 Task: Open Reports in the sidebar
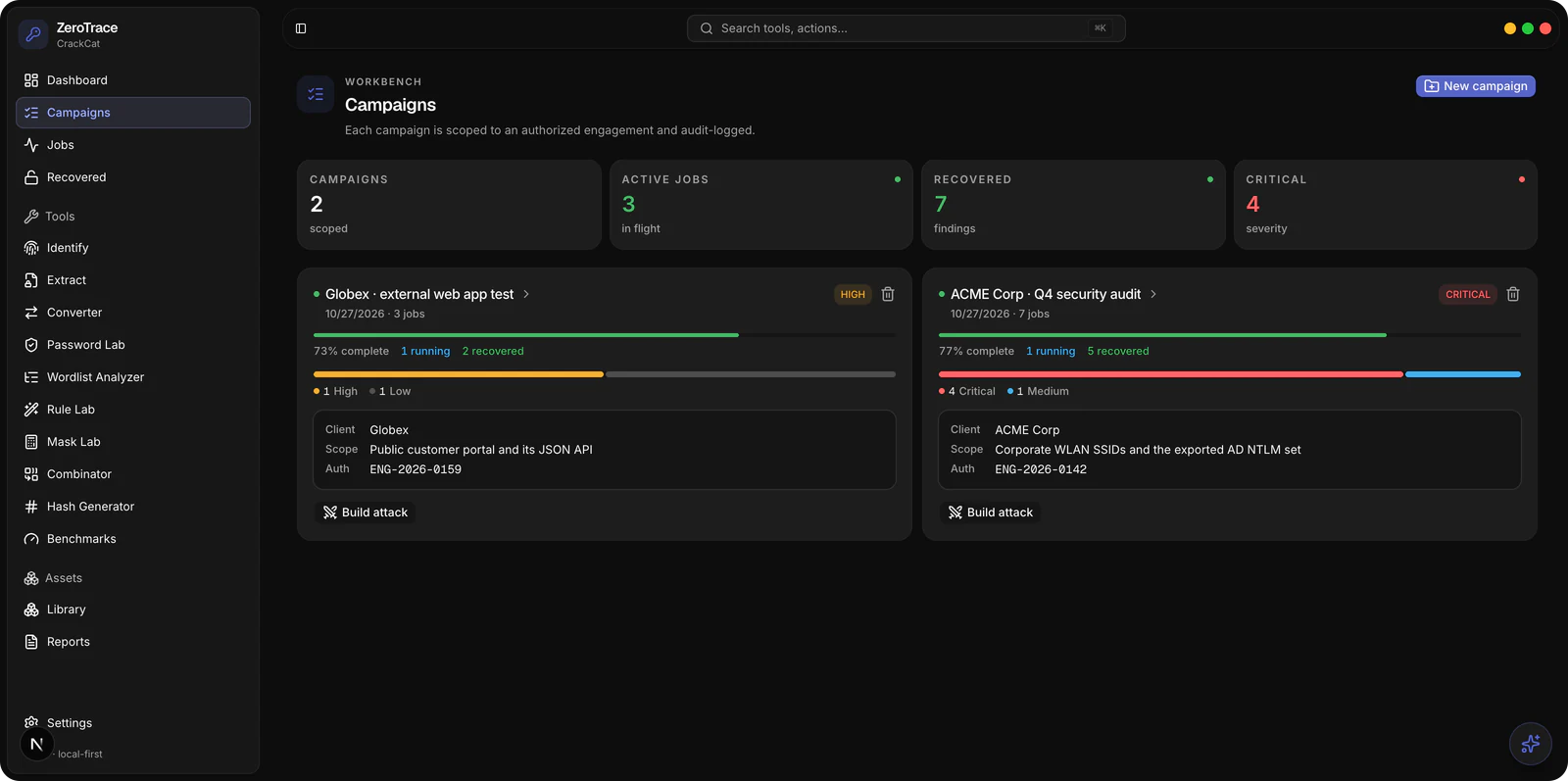click(133, 642)
